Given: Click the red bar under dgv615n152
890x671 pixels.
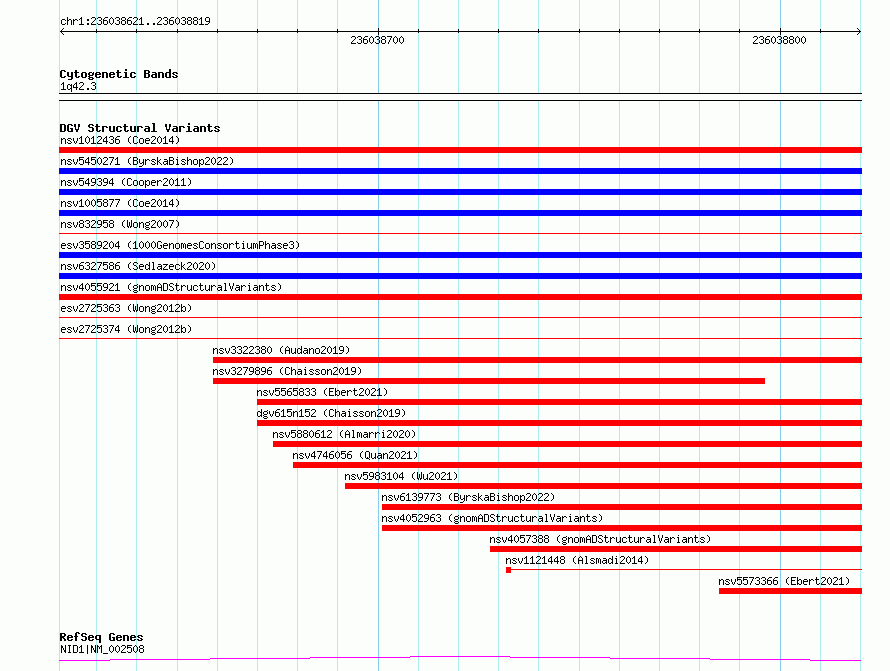Looking at the screenshot, I should (x=559, y=423).
